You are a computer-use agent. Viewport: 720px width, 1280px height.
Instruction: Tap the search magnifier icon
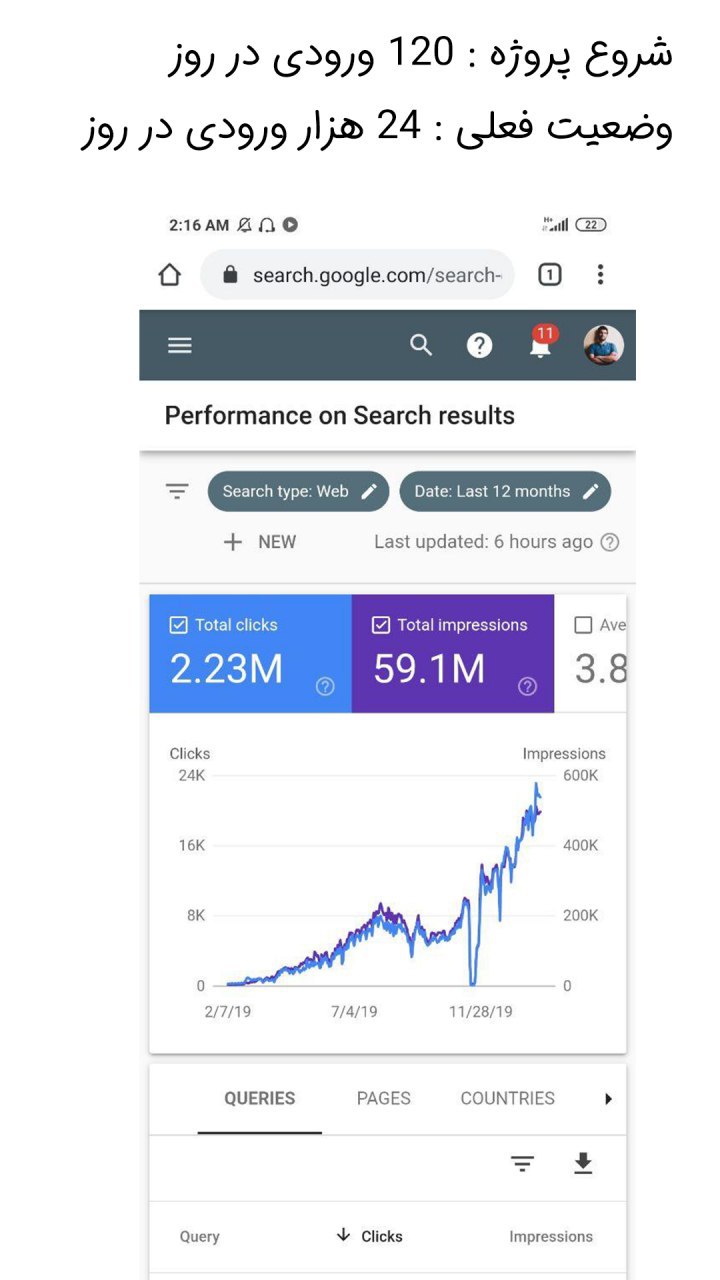coord(421,345)
